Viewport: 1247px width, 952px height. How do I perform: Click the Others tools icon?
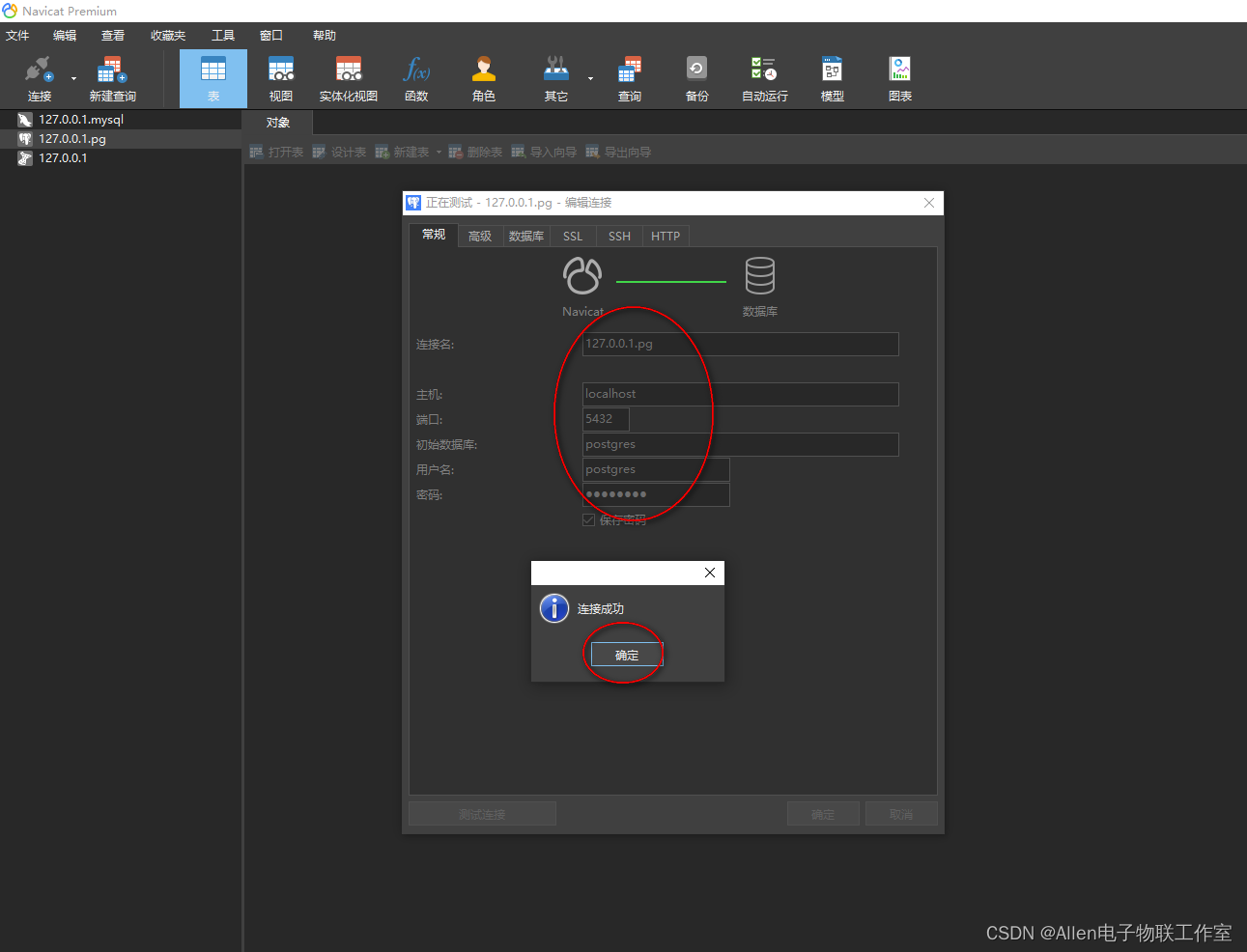556,70
